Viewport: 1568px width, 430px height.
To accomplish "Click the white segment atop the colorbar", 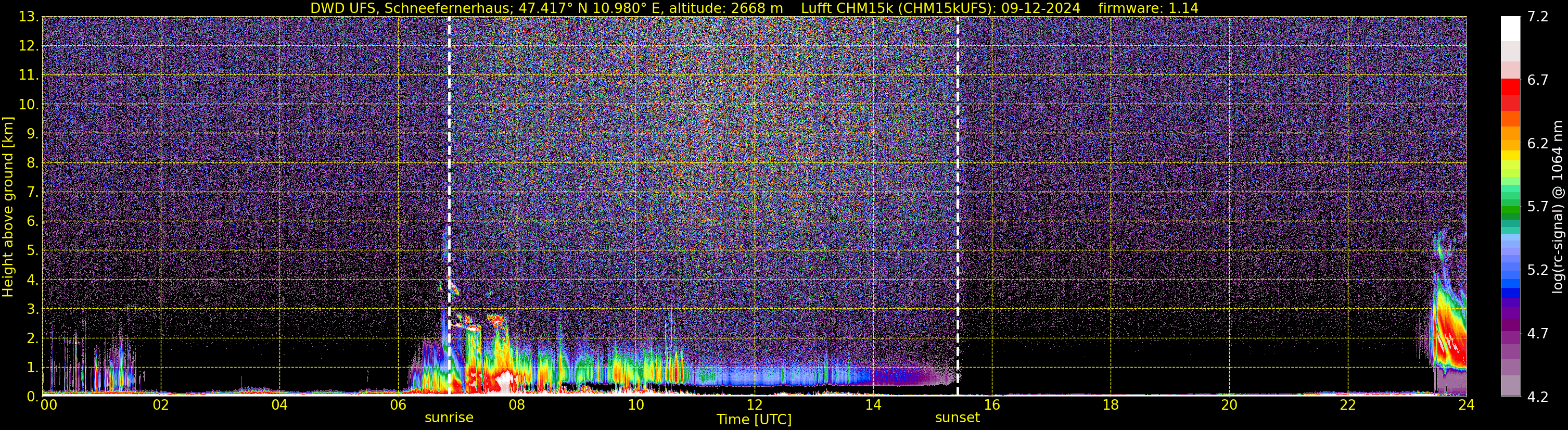I will pyautogui.click(x=1511, y=29).
